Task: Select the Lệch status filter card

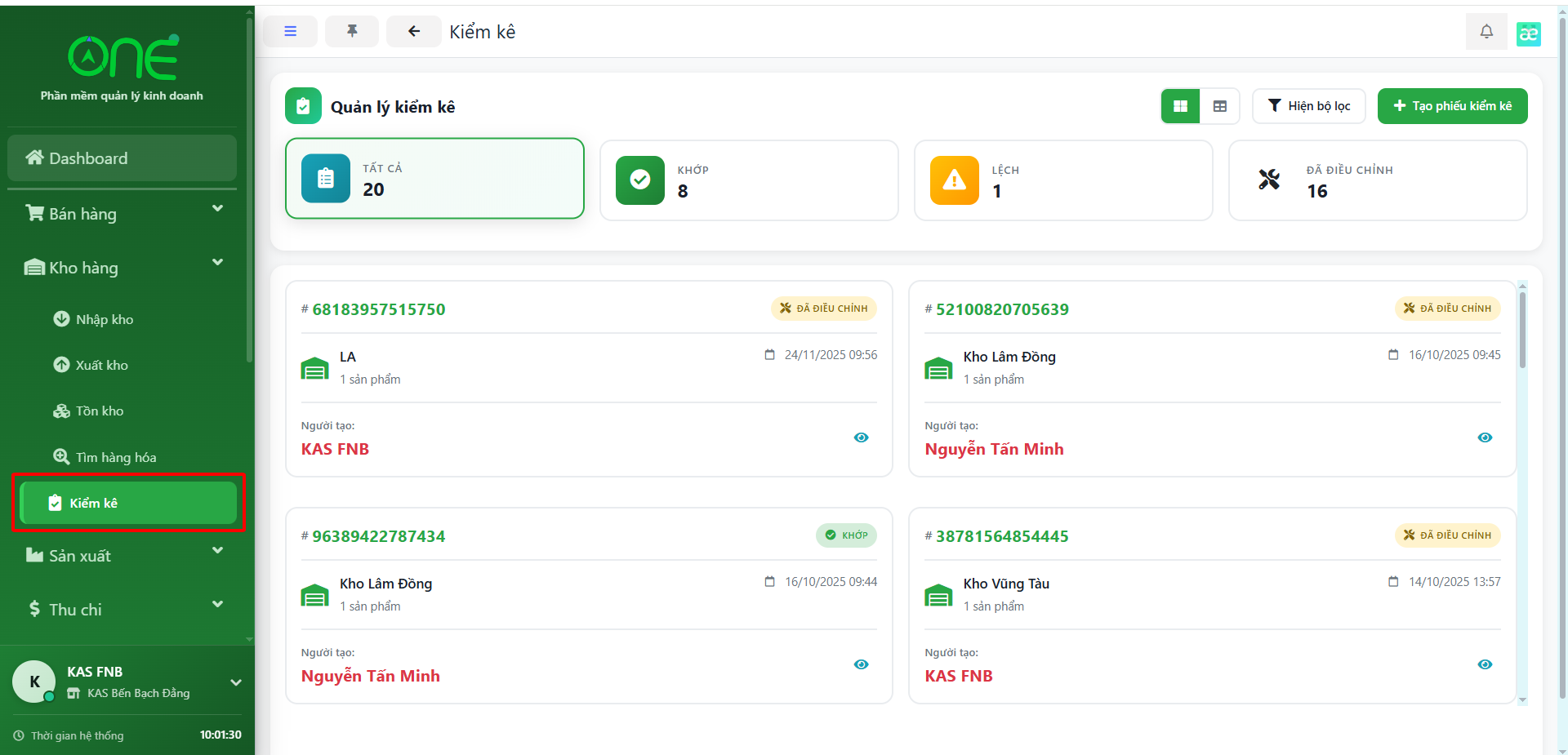Action: pyautogui.click(x=1062, y=180)
